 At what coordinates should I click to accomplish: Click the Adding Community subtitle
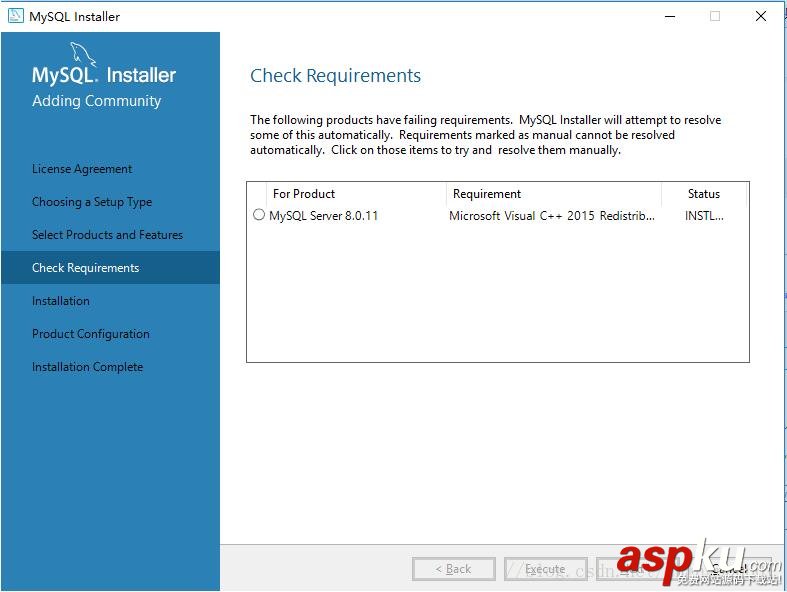click(96, 101)
